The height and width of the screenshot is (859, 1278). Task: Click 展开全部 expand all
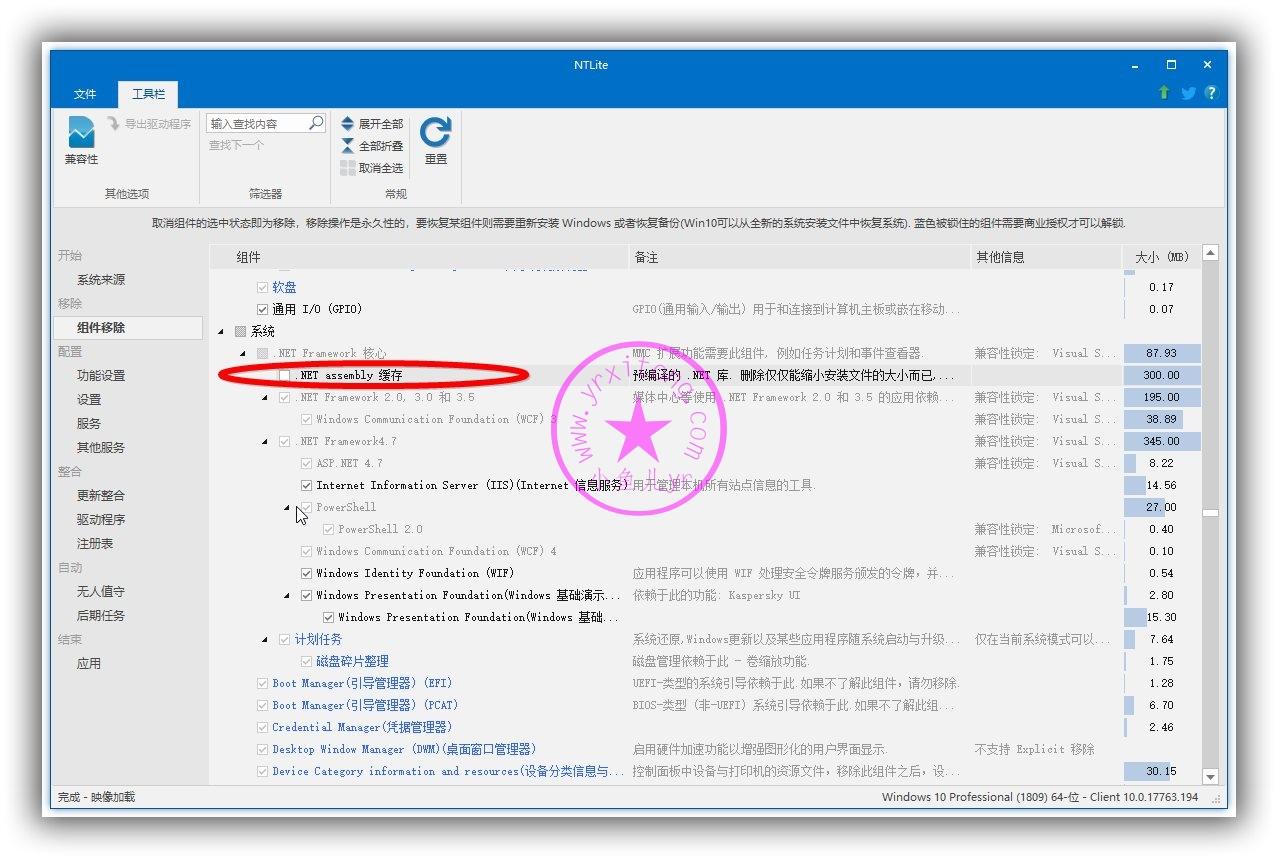(372, 124)
